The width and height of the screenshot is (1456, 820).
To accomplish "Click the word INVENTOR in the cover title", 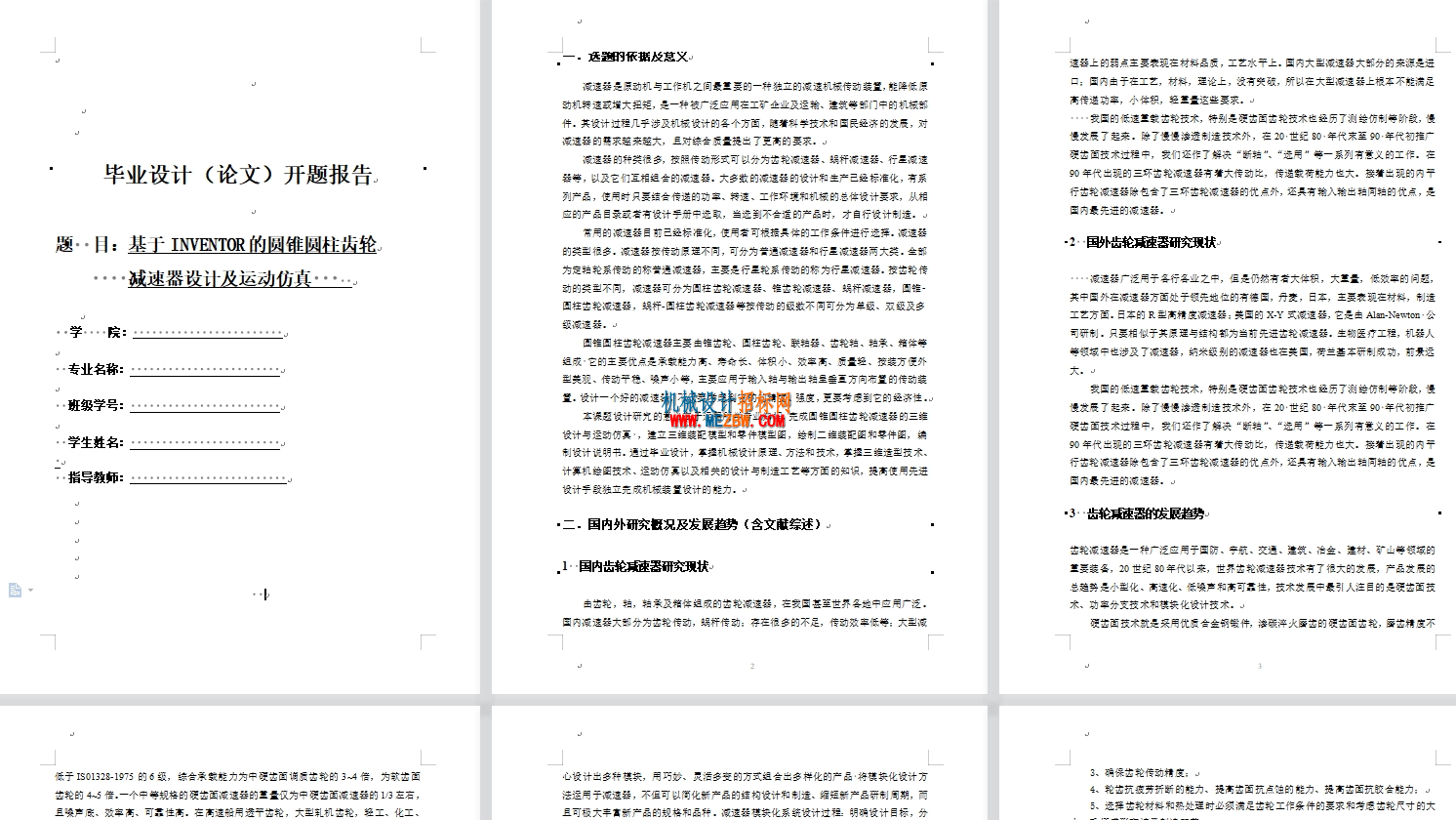I will pos(208,244).
